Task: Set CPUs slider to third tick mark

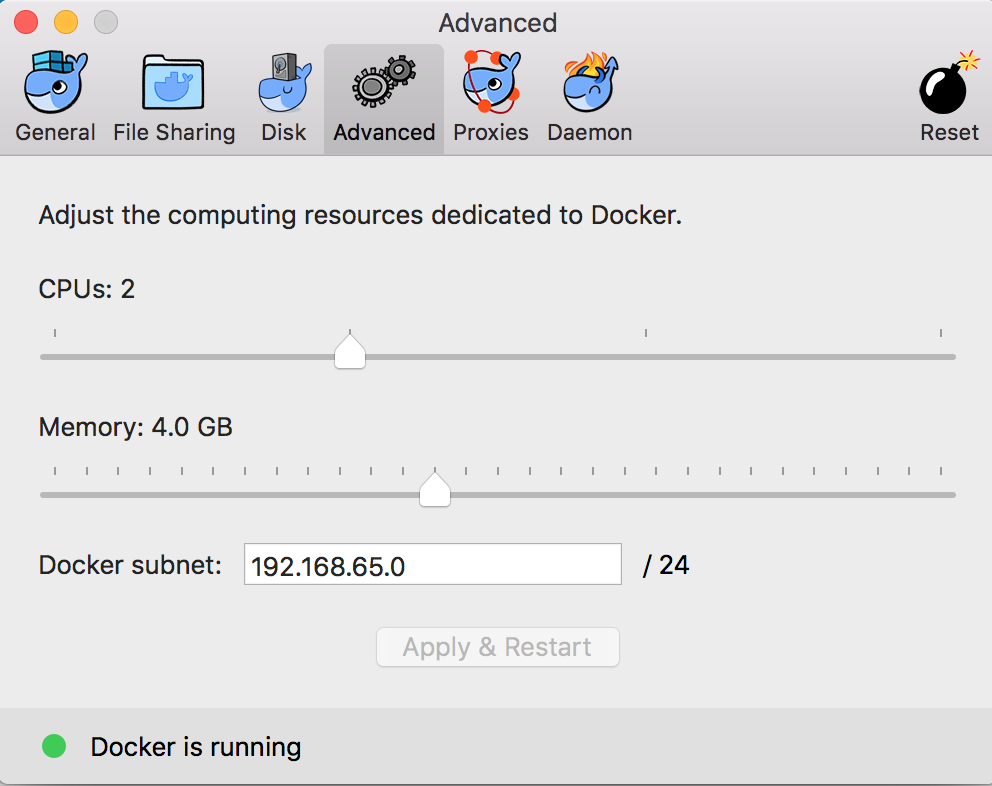Action: point(645,357)
